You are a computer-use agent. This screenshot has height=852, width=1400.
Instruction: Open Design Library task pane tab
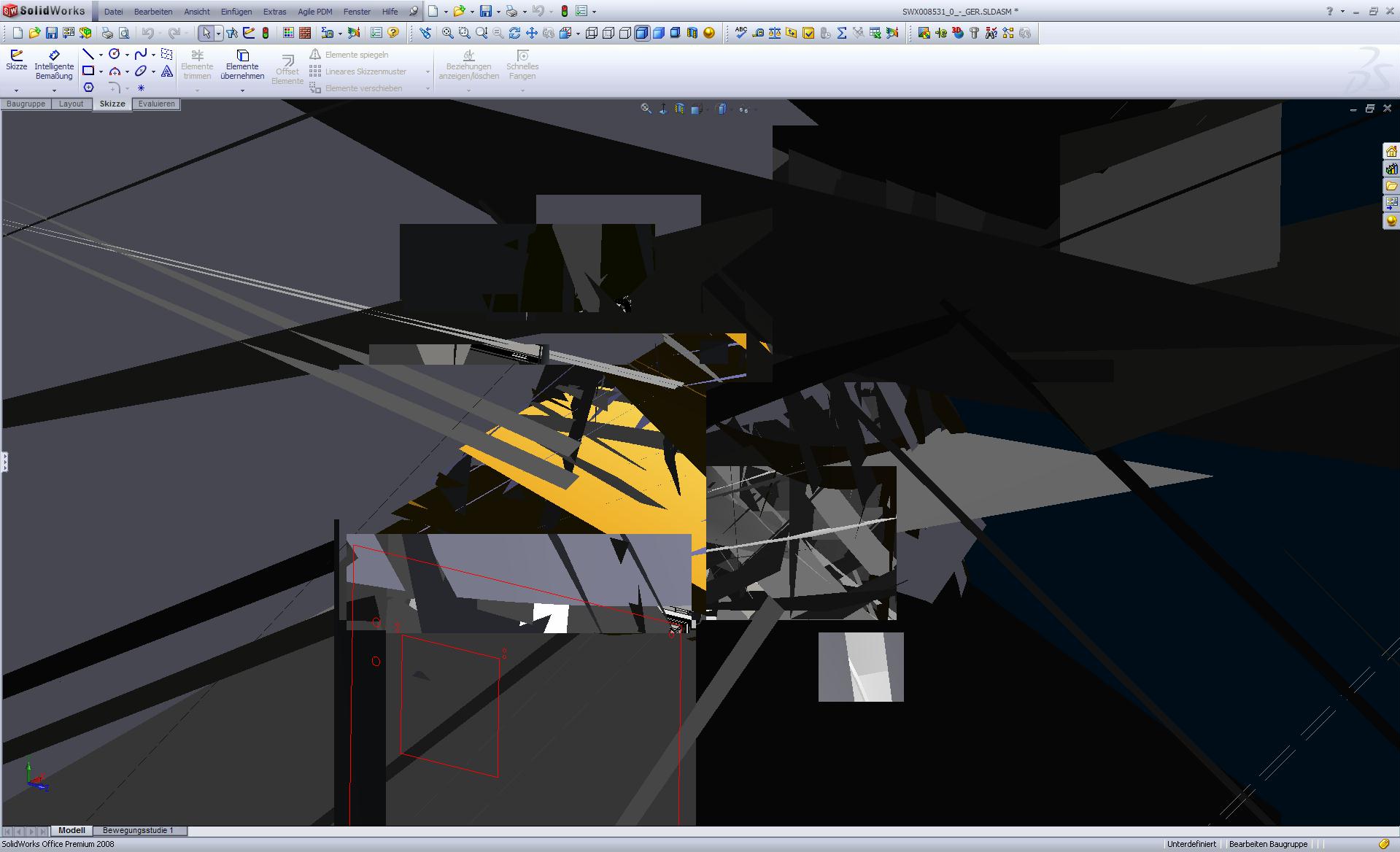1391,169
